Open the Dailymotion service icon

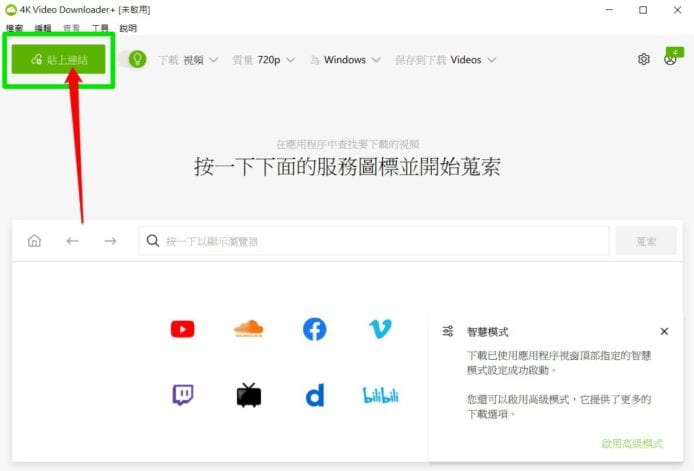tap(315, 395)
